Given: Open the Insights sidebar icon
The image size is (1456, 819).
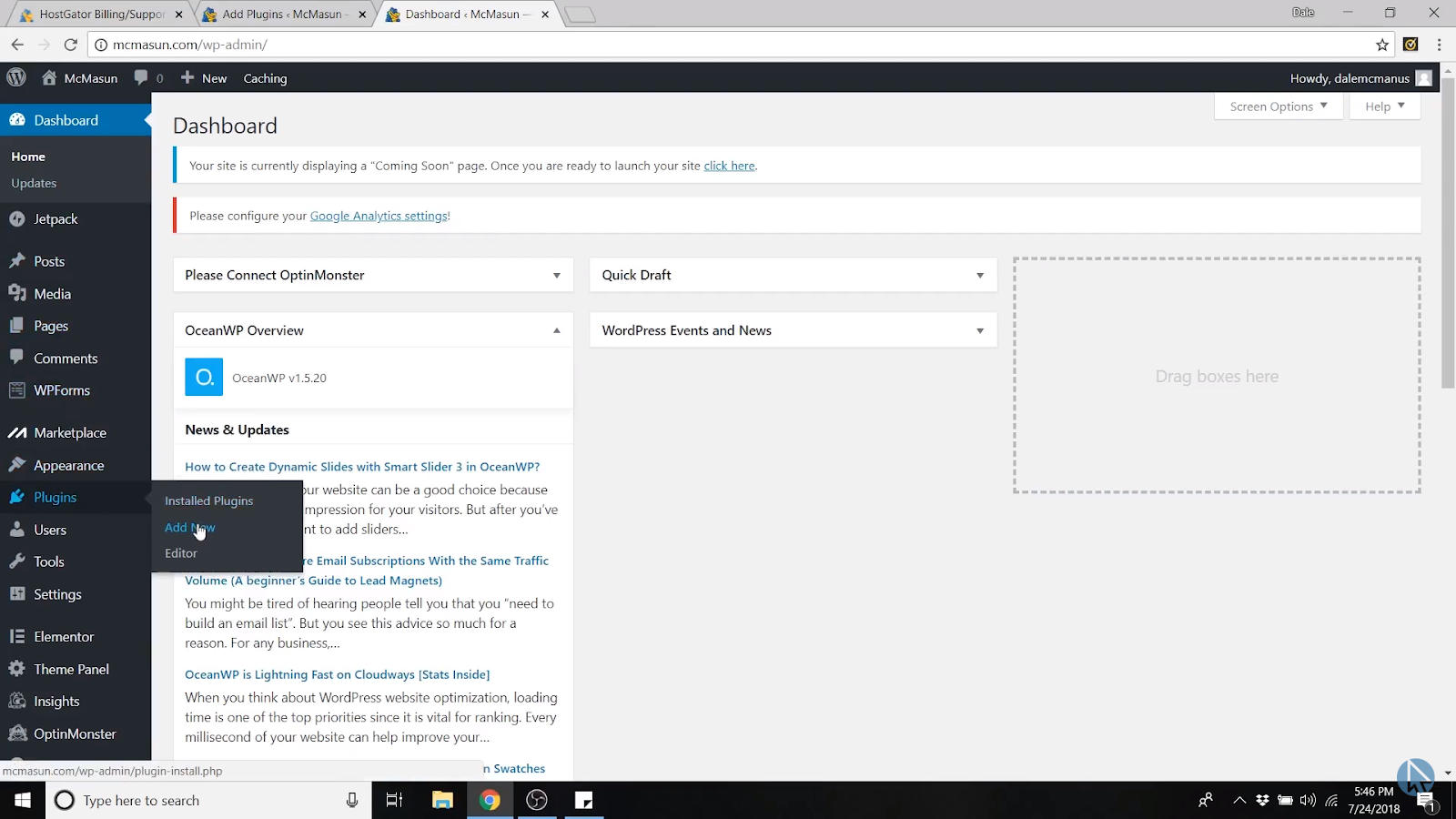Looking at the screenshot, I should tap(17, 702).
